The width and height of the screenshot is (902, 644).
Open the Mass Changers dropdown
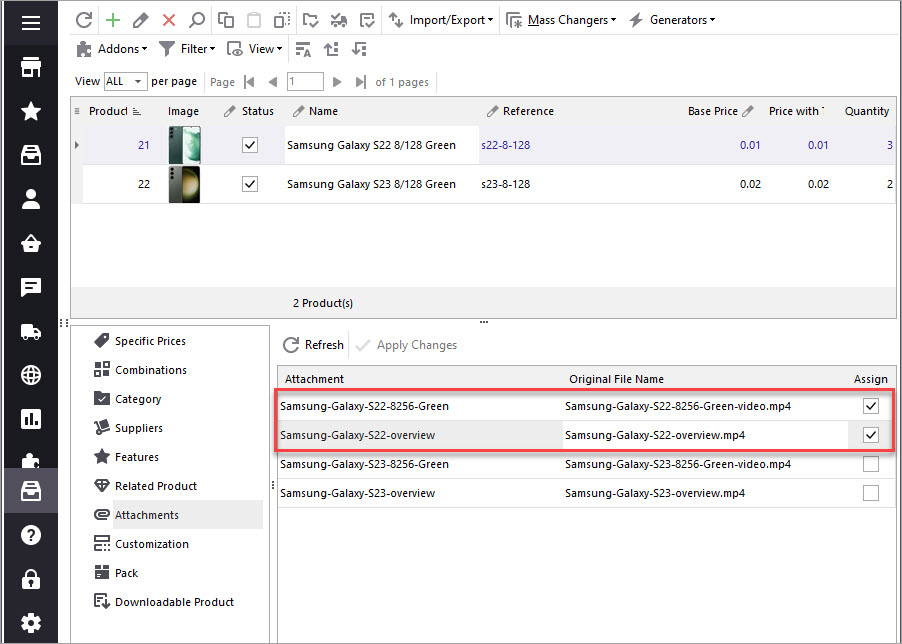click(561, 20)
